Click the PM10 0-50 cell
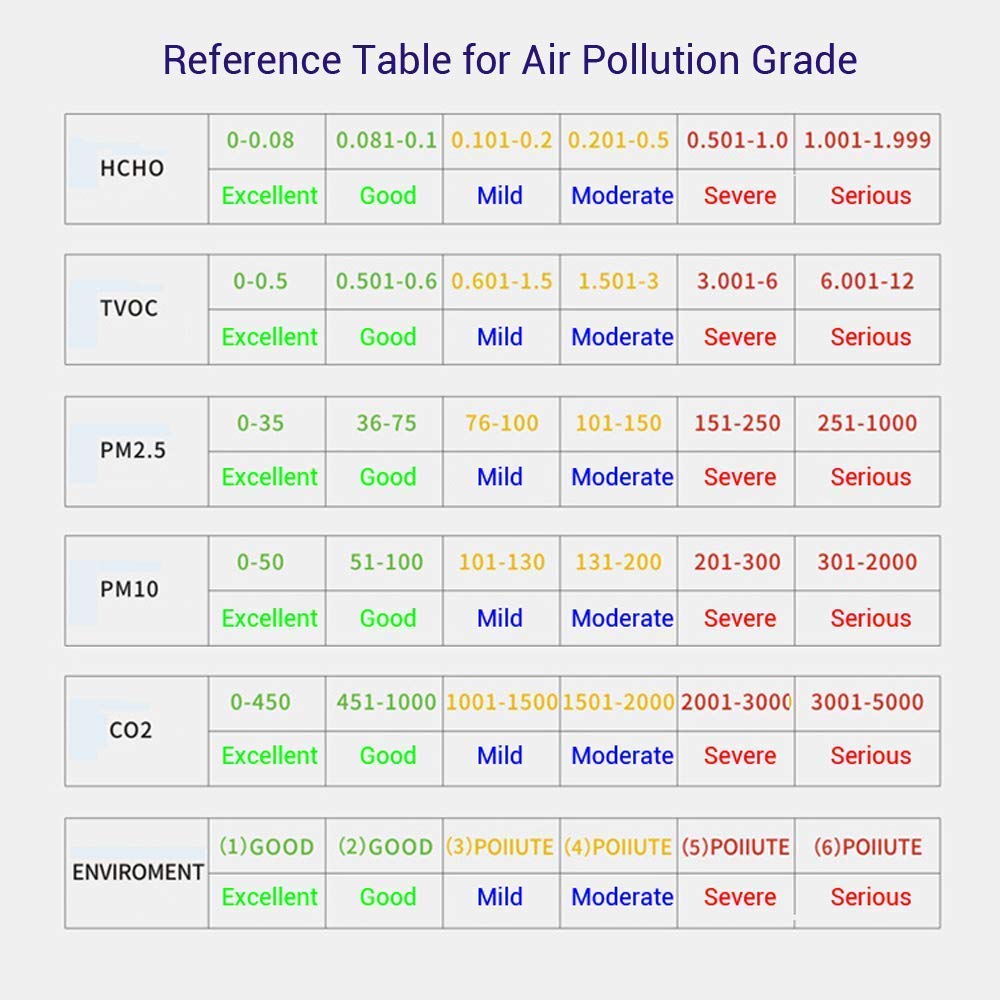The height and width of the screenshot is (1000, 1000). 261,562
